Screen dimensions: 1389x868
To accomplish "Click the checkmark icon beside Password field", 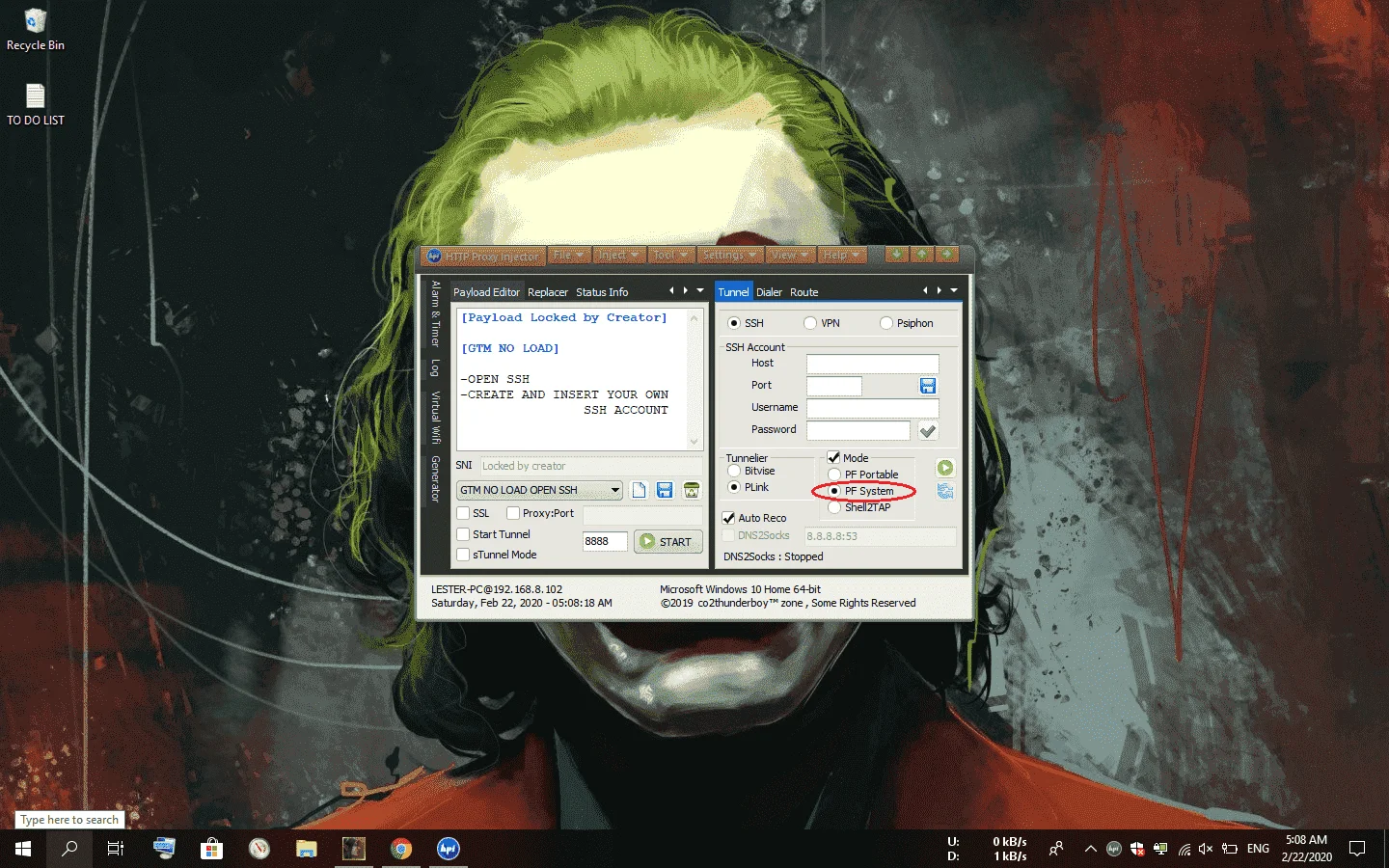I will click(928, 431).
